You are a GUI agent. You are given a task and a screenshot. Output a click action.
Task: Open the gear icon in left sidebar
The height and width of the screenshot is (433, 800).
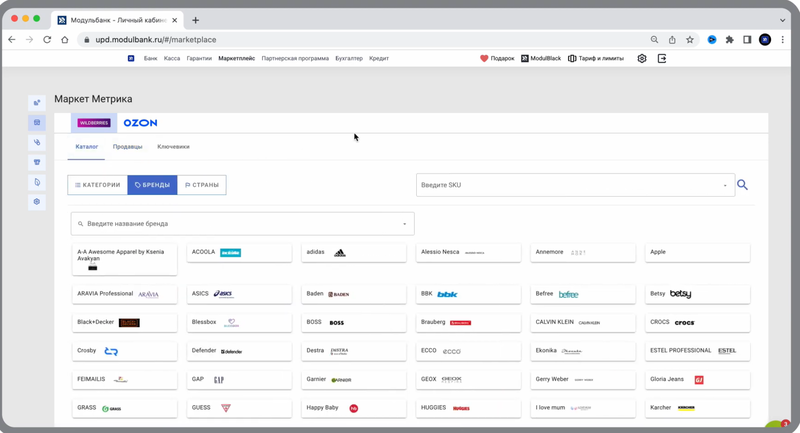(x=37, y=202)
